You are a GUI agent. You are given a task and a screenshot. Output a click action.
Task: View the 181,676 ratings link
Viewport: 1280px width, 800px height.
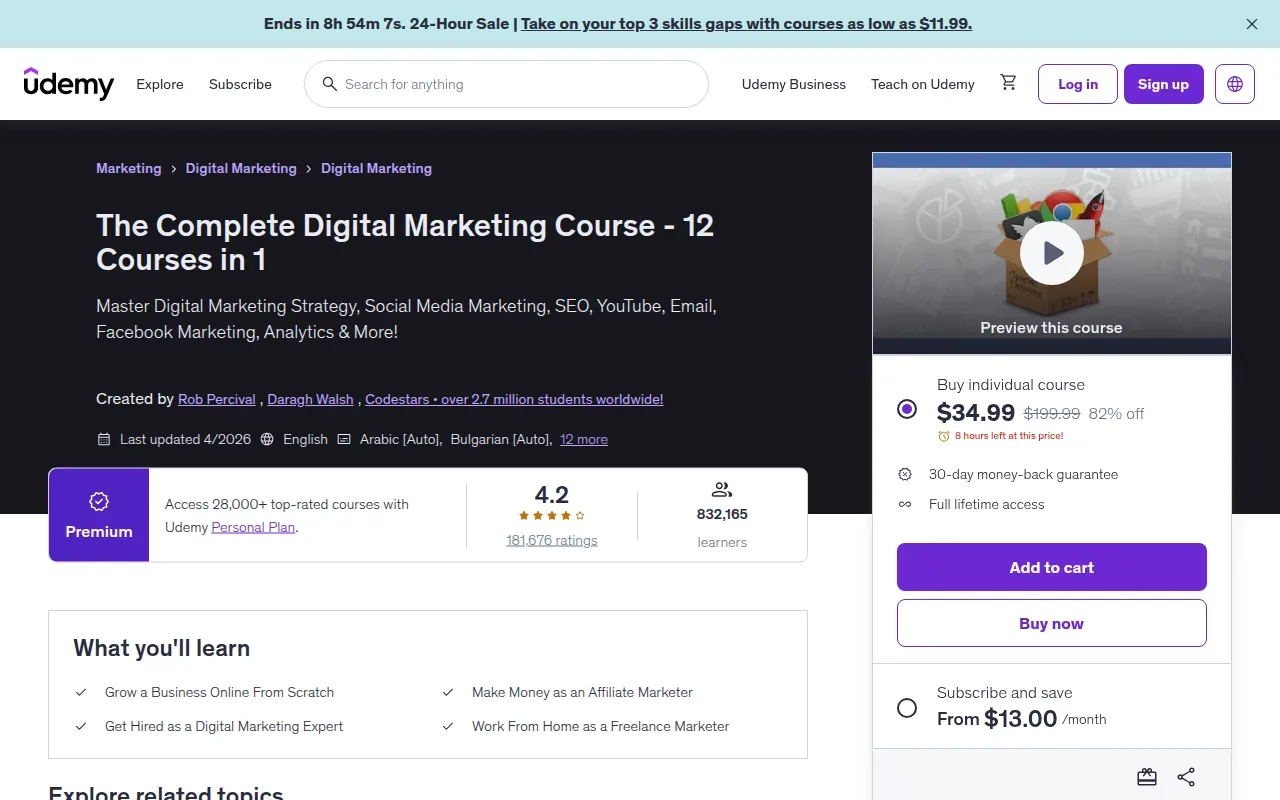(552, 540)
